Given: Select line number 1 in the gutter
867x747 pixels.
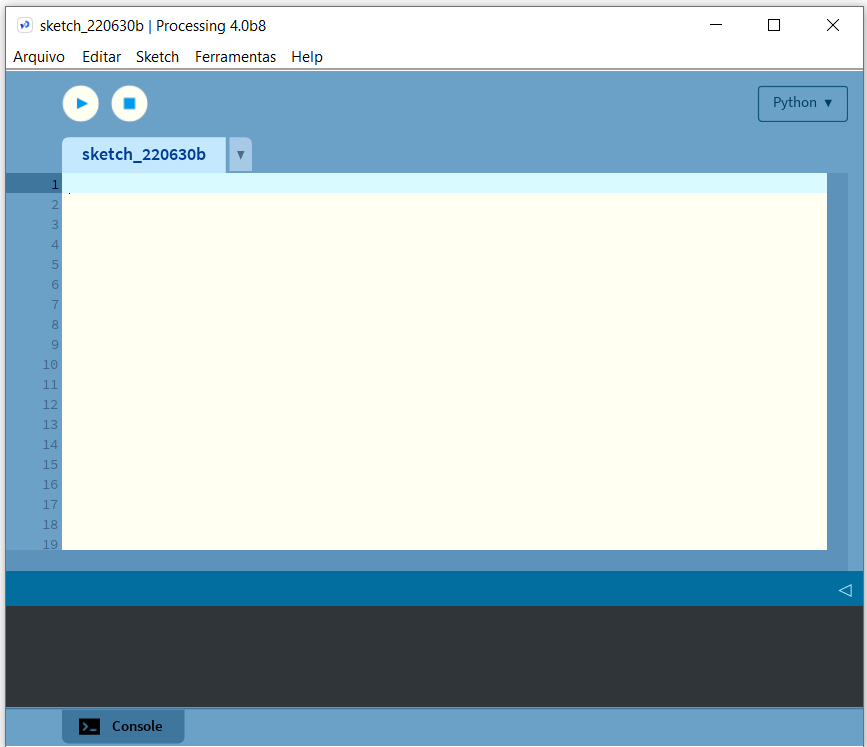Looking at the screenshot, I should click(55, 184).
